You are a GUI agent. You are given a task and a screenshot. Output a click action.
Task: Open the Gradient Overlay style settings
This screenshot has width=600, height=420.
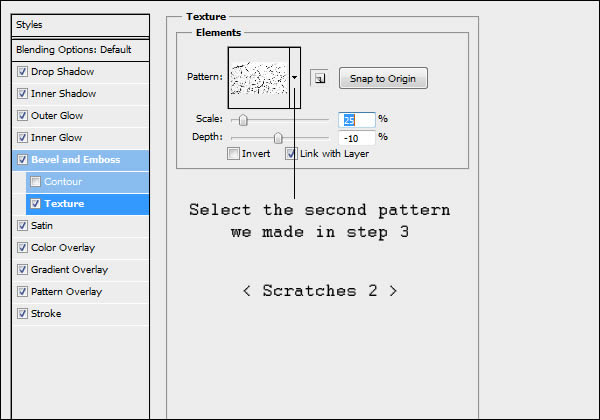pyautogui.click(x=69, y=270)
